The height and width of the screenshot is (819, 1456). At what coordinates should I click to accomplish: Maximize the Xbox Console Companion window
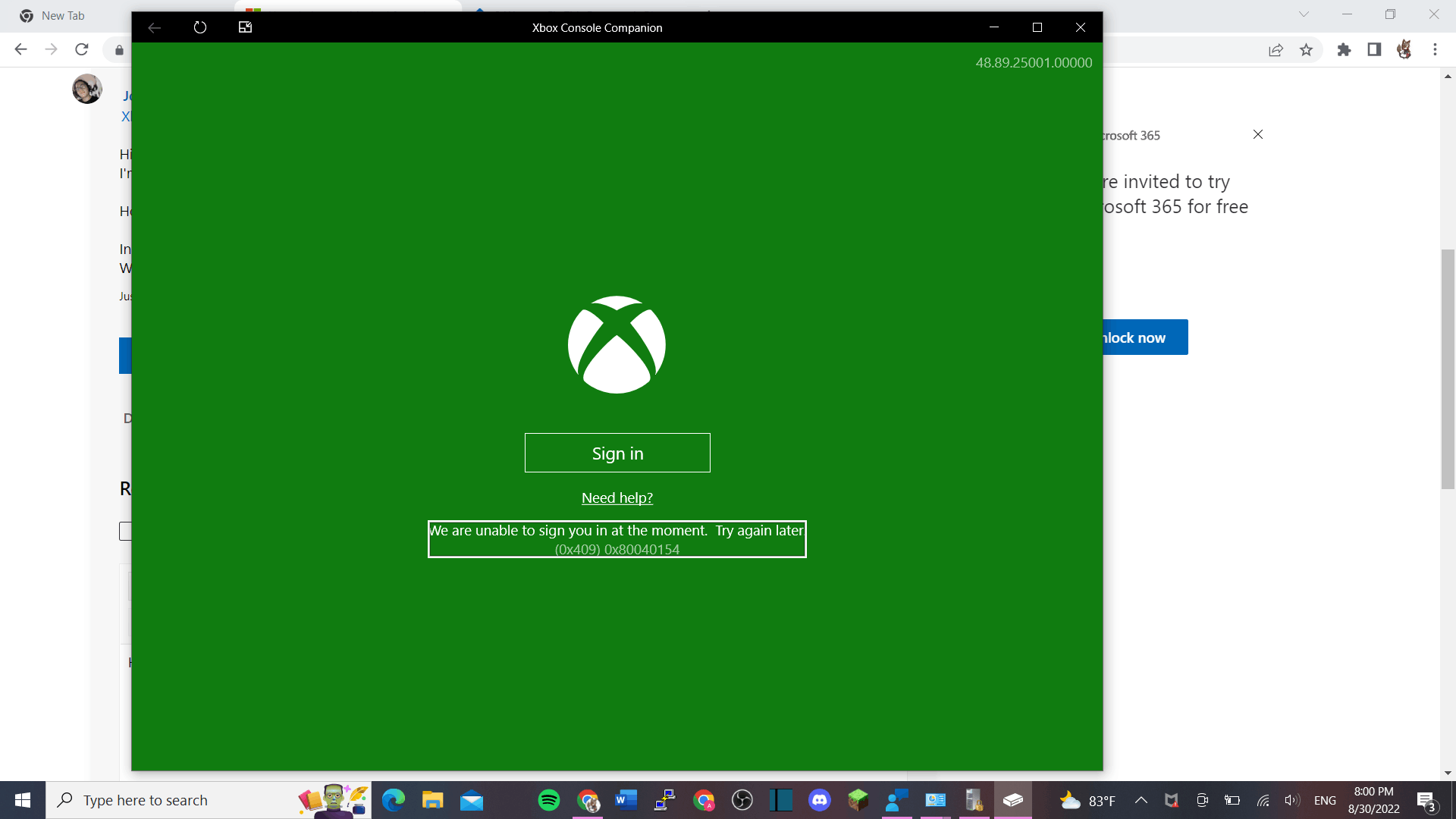[1037, 27]
